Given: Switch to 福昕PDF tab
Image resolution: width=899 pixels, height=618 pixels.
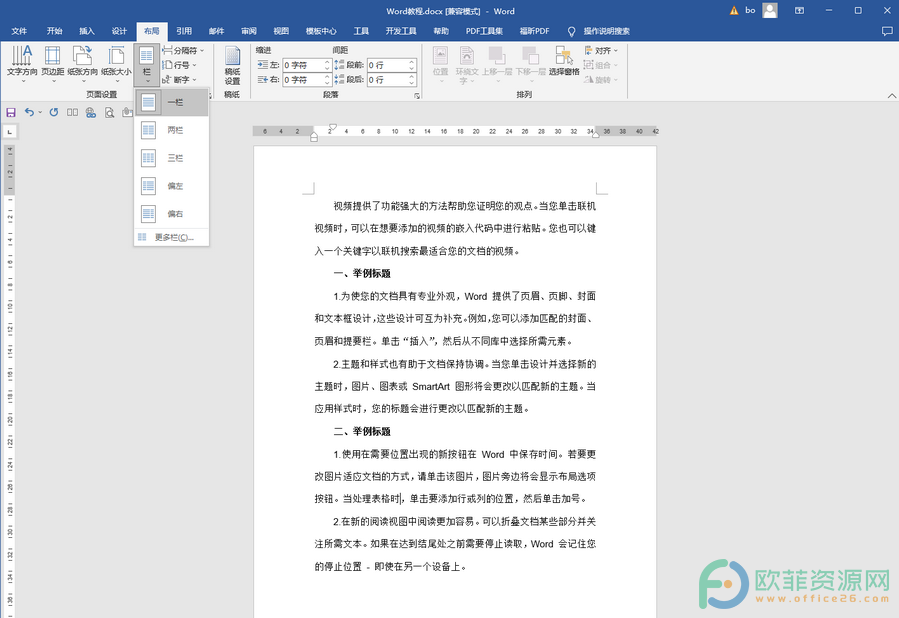Looking at the screenshot, I should 534,31.
